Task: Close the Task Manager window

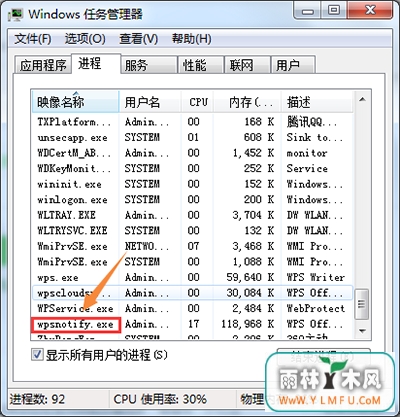Action: click(370, 11)
